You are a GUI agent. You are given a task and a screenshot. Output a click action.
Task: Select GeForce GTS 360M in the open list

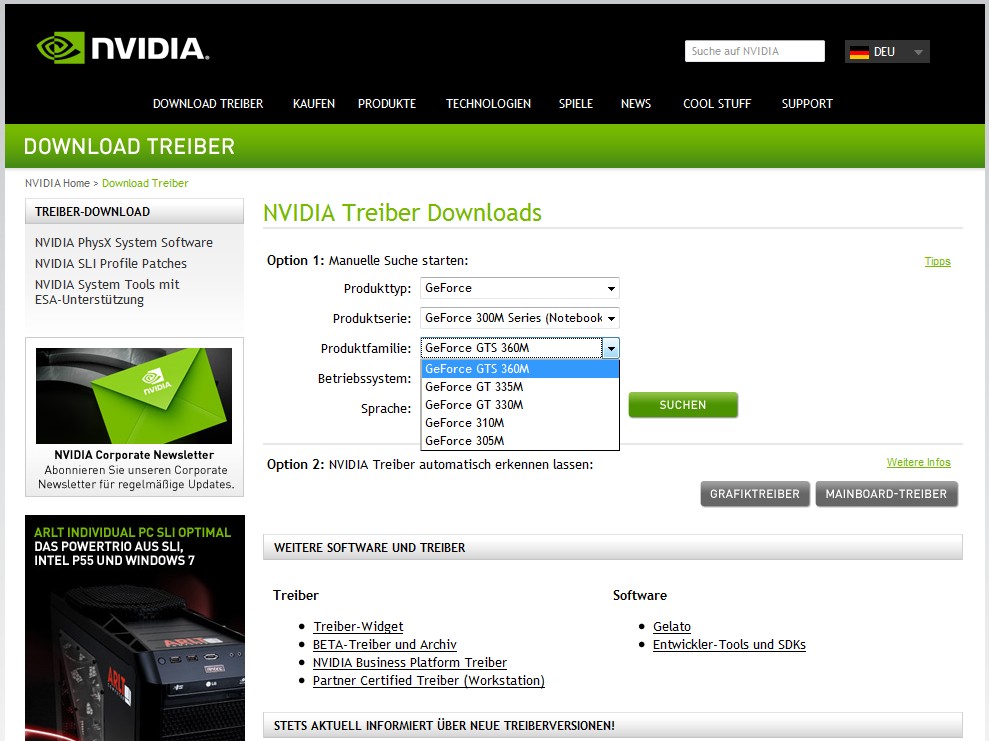tap(520, 369)
